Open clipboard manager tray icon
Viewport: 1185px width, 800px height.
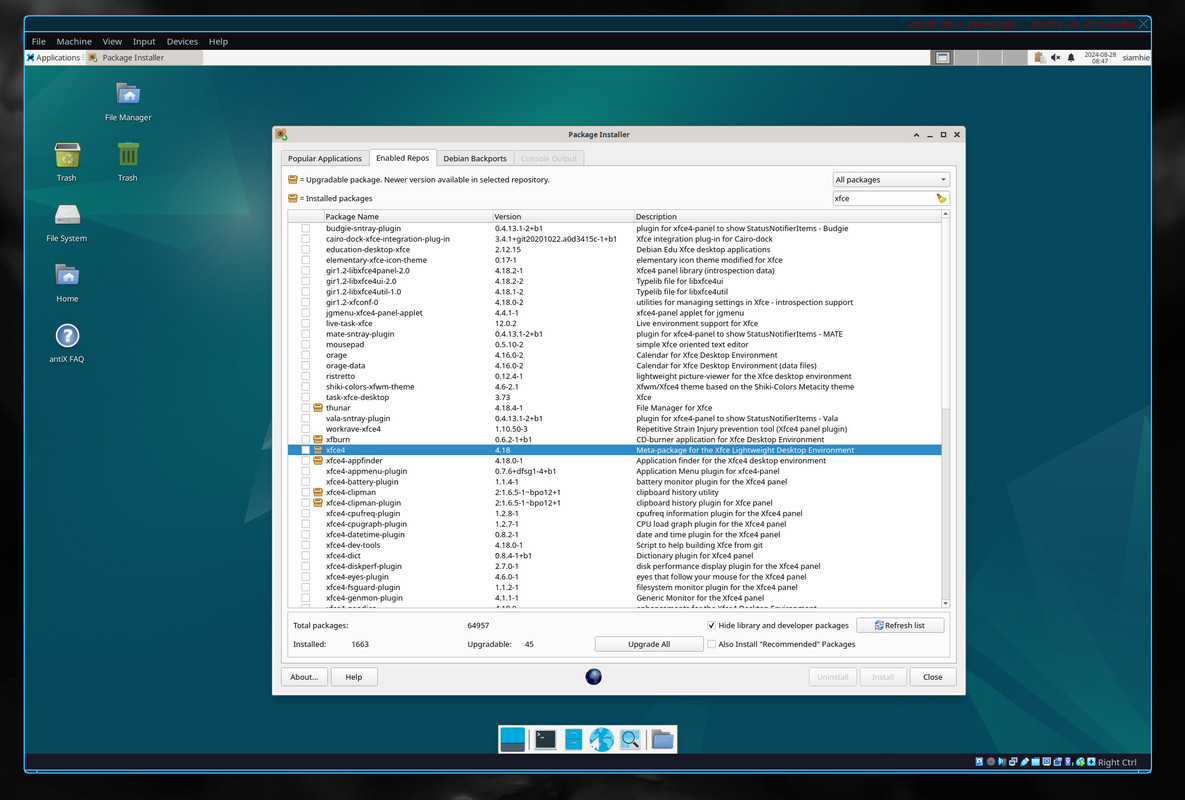click(1040, 57)
